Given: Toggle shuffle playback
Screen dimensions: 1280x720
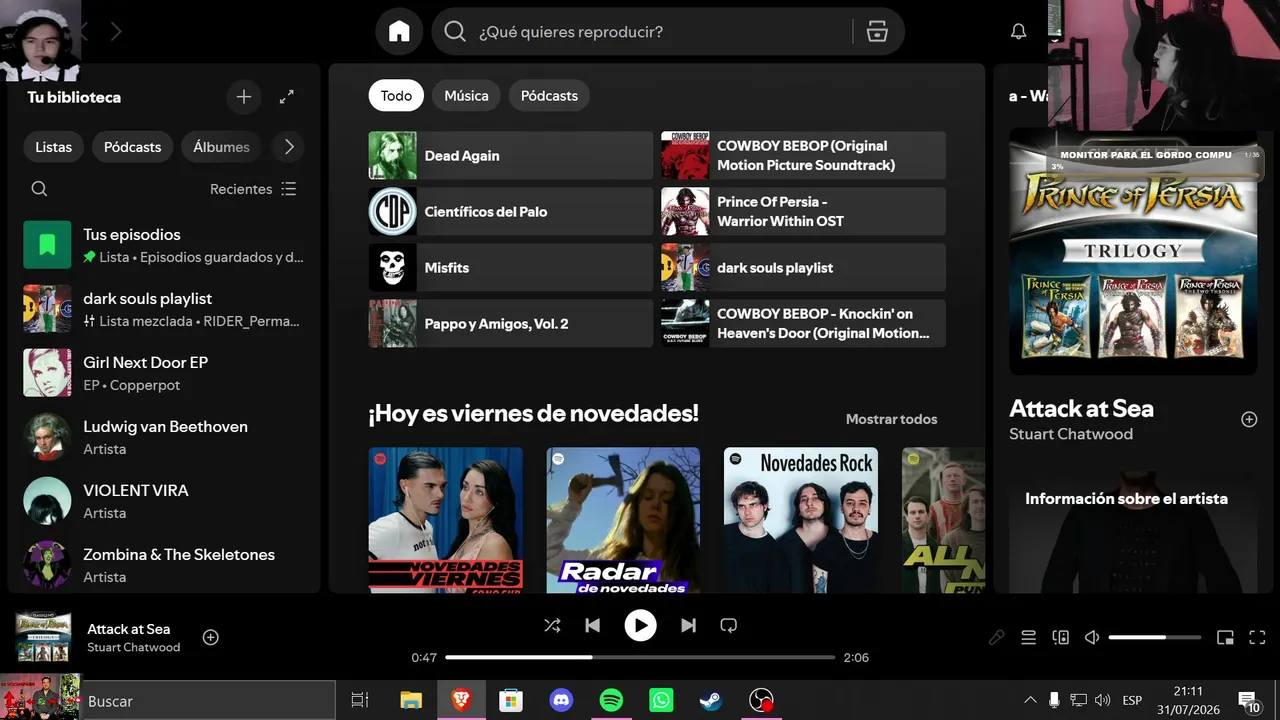Looking at the screenshot, I should tap(552, 626).
